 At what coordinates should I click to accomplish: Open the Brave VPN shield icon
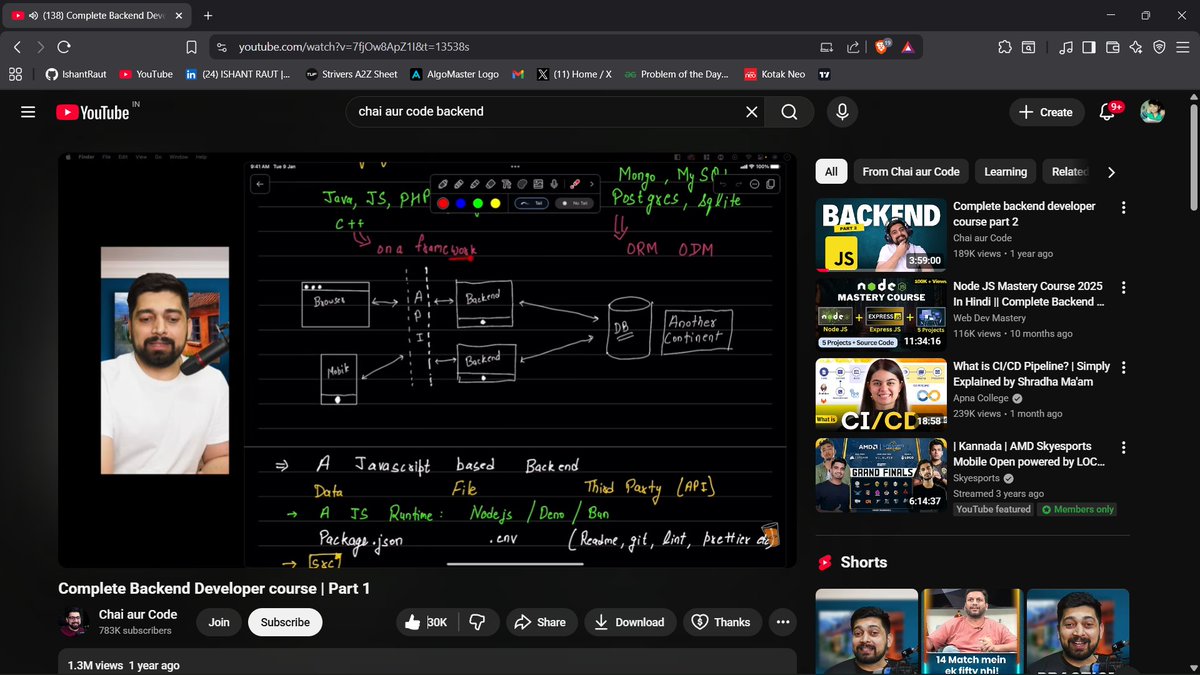click(1159, 47)
